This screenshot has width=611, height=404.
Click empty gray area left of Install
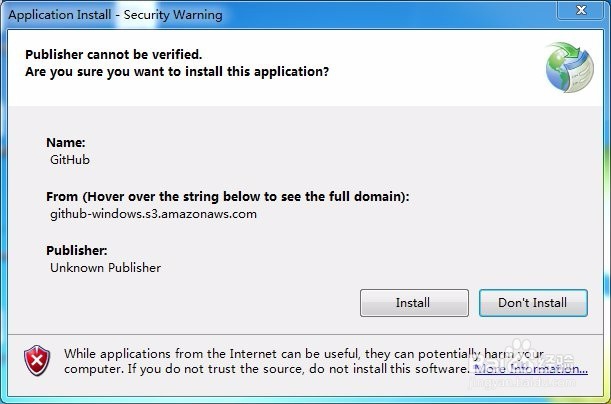tap(200, 302)
